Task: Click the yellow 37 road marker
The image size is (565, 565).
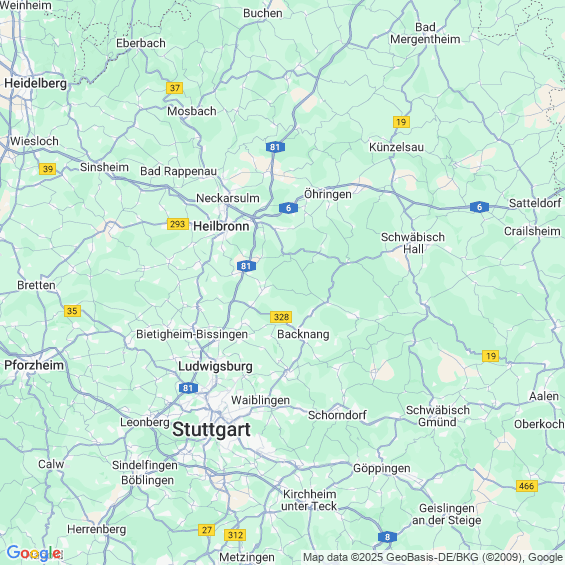Action: pyautogui.click(x=175, y=88)
